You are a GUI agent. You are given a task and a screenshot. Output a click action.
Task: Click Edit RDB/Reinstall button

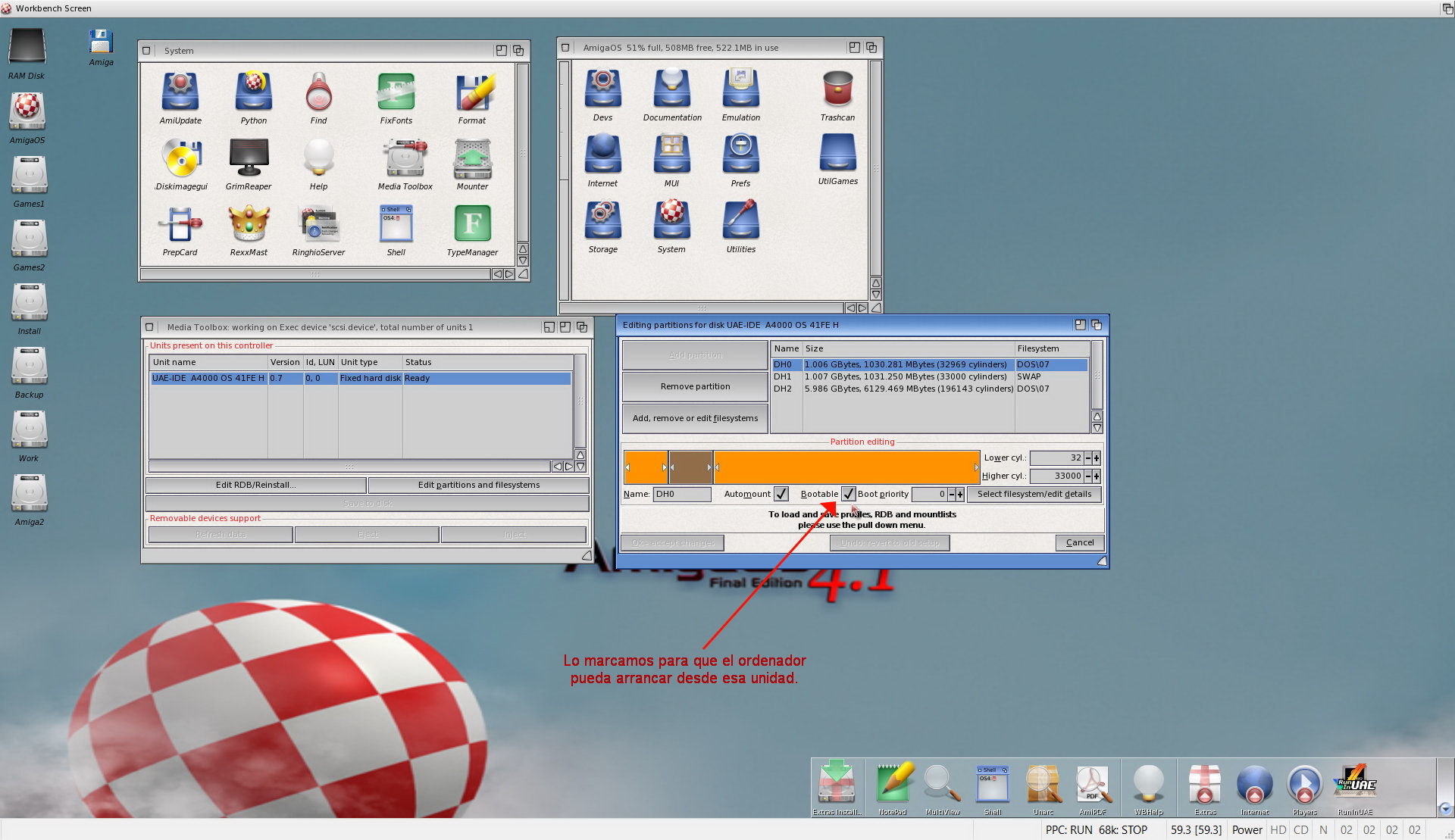pyautogui.click(x=256, y=485)
